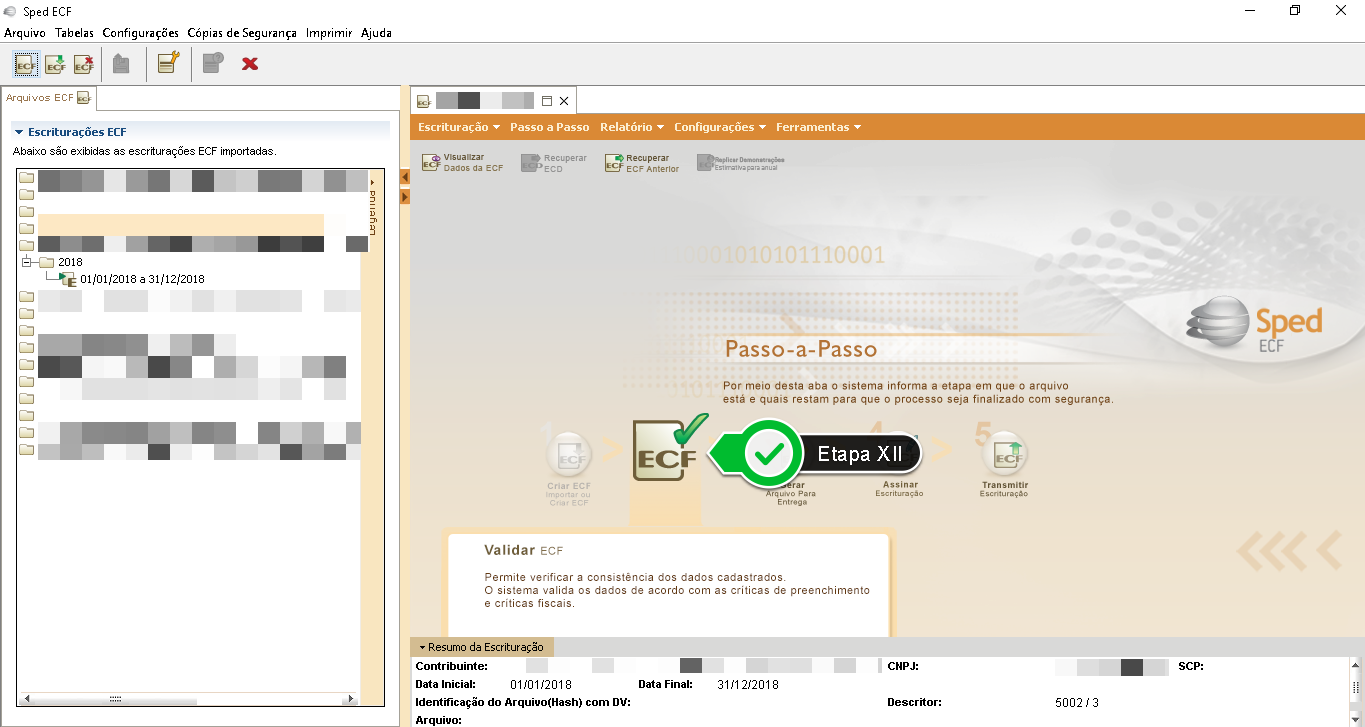Collapse the 2018 tree node
This screenshot has width=1365, height=727.
(27, 262)
